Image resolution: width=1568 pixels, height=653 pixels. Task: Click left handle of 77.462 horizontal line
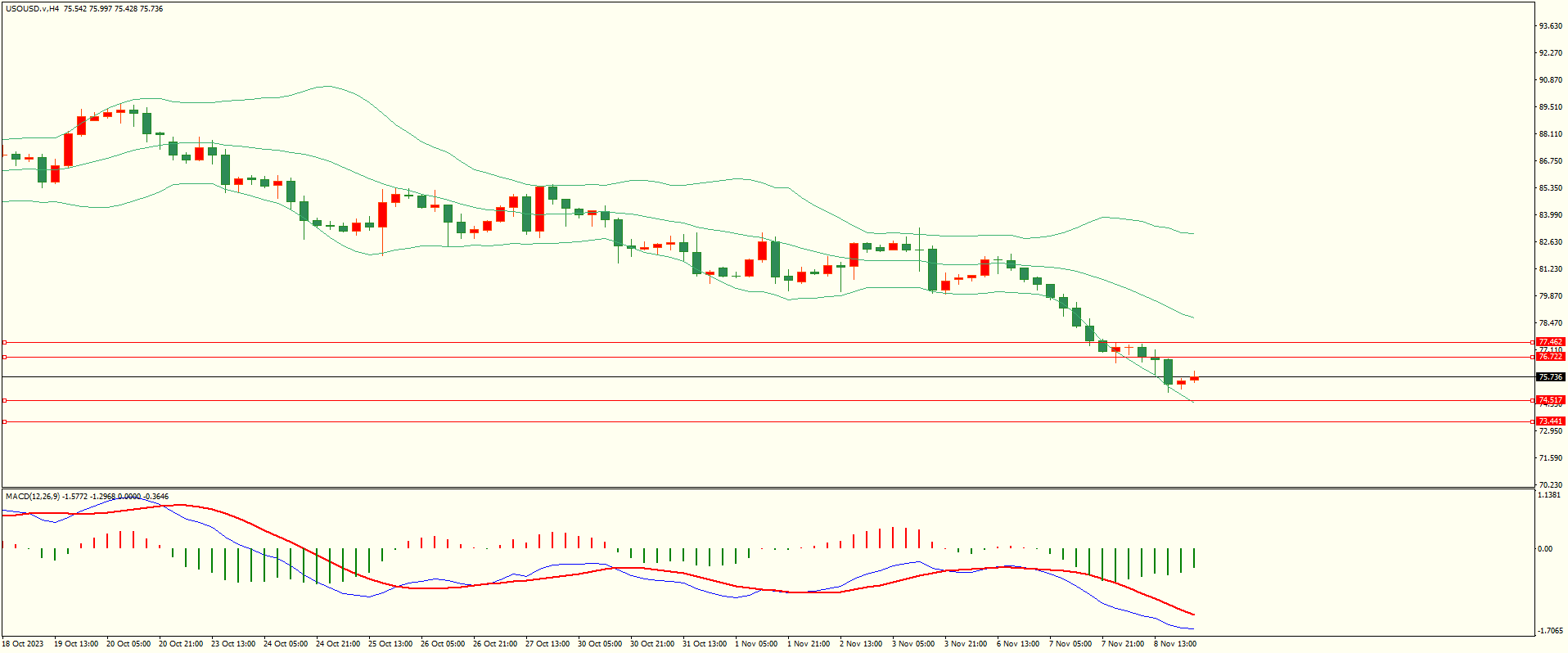[x=4, y=343]
